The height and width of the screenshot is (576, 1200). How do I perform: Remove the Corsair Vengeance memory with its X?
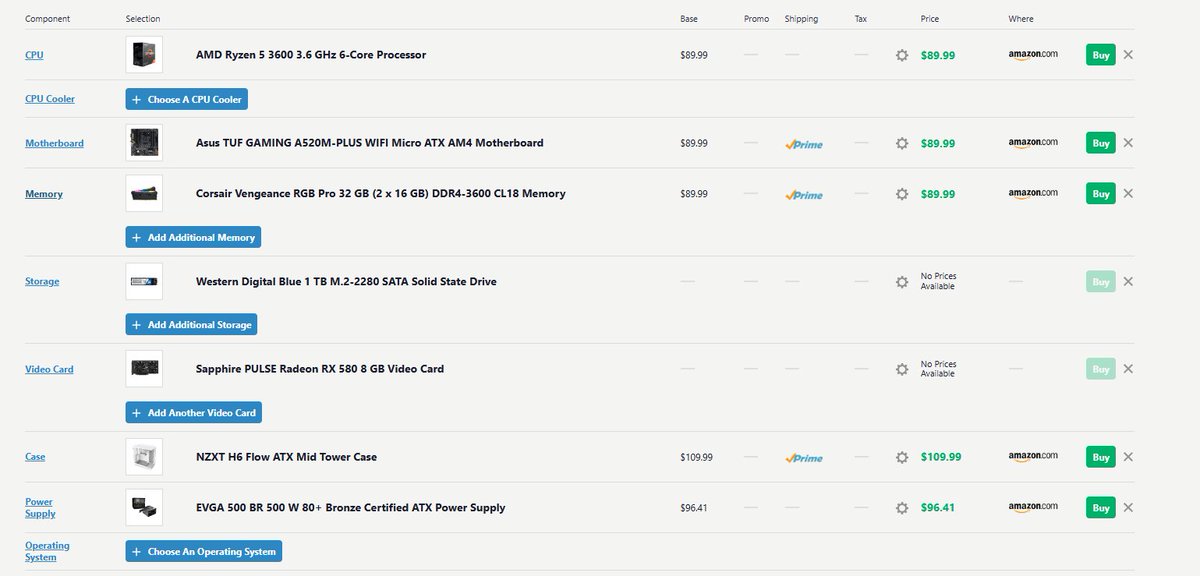coord(1128,194)
